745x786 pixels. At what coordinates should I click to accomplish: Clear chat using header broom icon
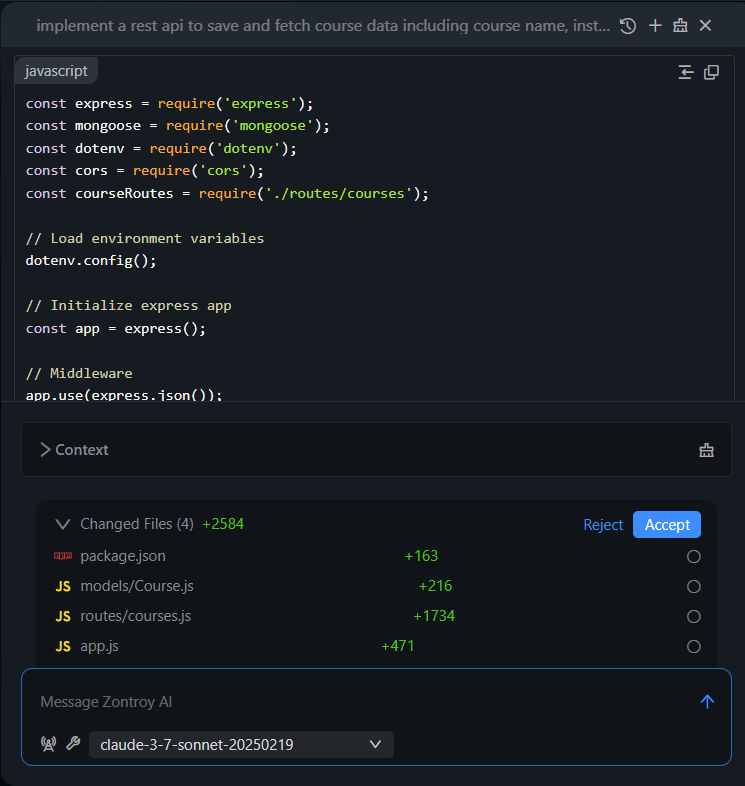tap(680, 26)
